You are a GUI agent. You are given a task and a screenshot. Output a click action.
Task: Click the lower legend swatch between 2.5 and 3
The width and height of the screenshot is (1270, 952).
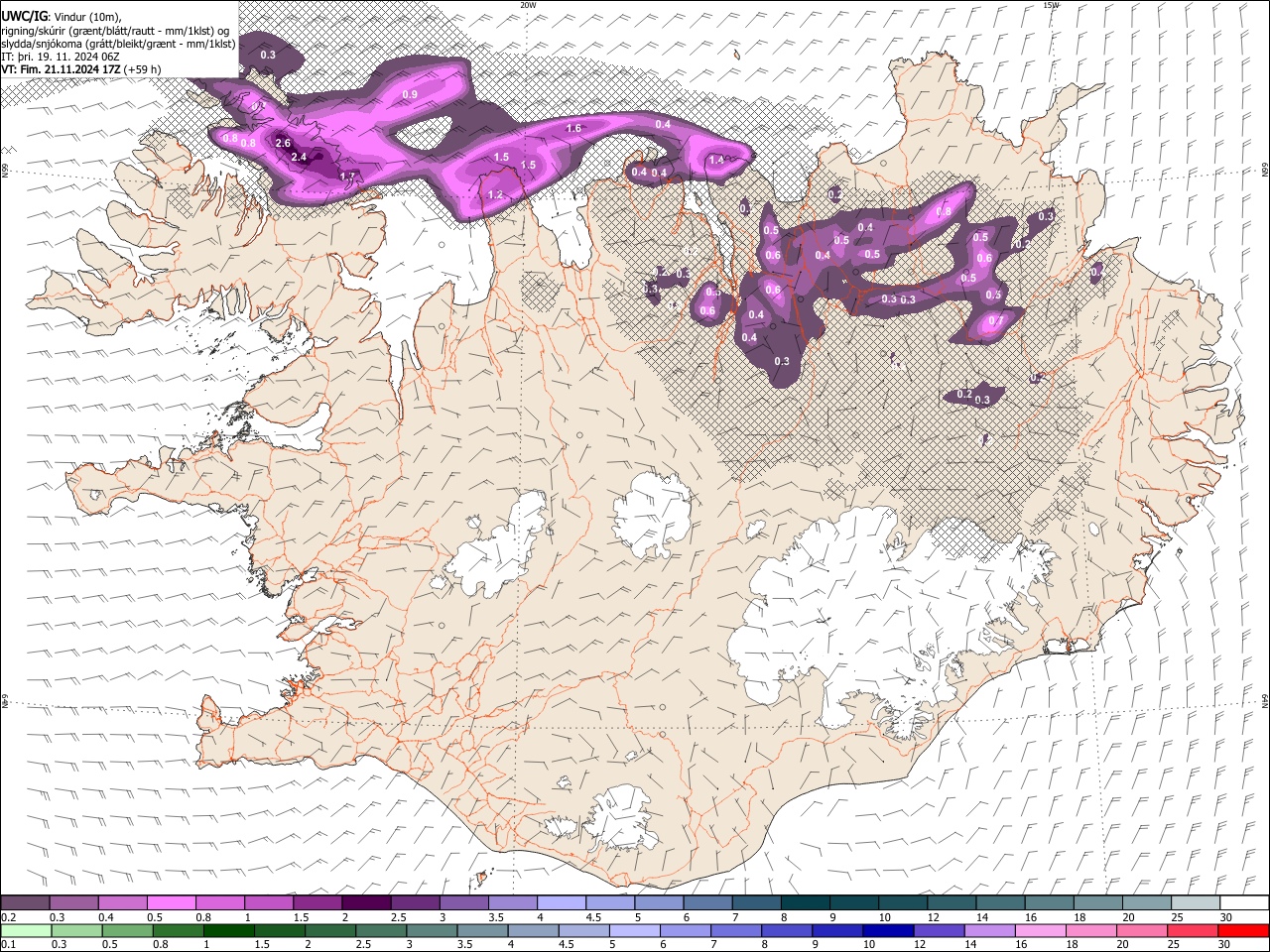click(x=380, y=930)
